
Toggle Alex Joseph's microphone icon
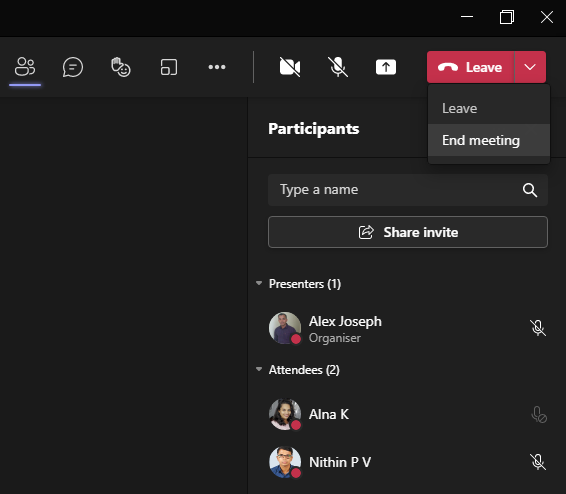pyautogui.click(x=538, y=328)
